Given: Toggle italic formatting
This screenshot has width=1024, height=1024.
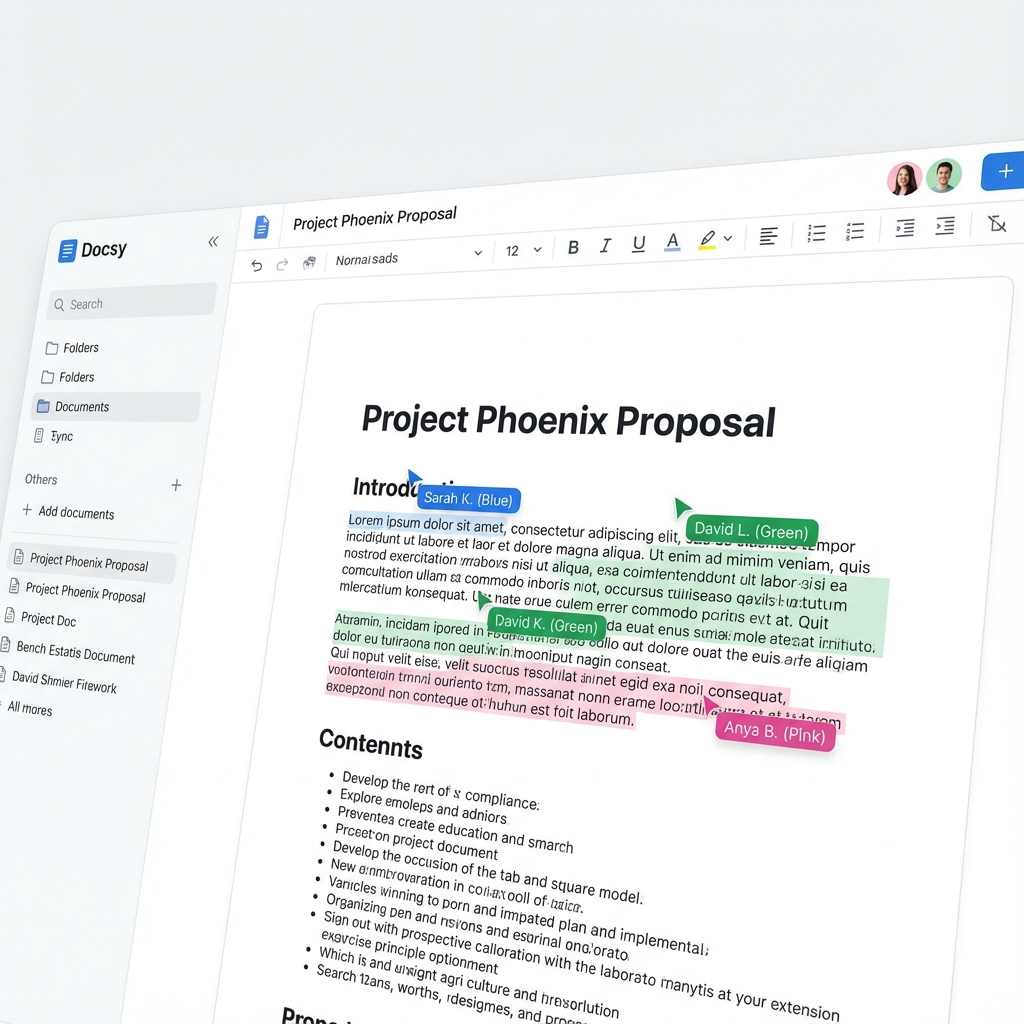Looking at the screenshot, I should [x=605, y=245].
